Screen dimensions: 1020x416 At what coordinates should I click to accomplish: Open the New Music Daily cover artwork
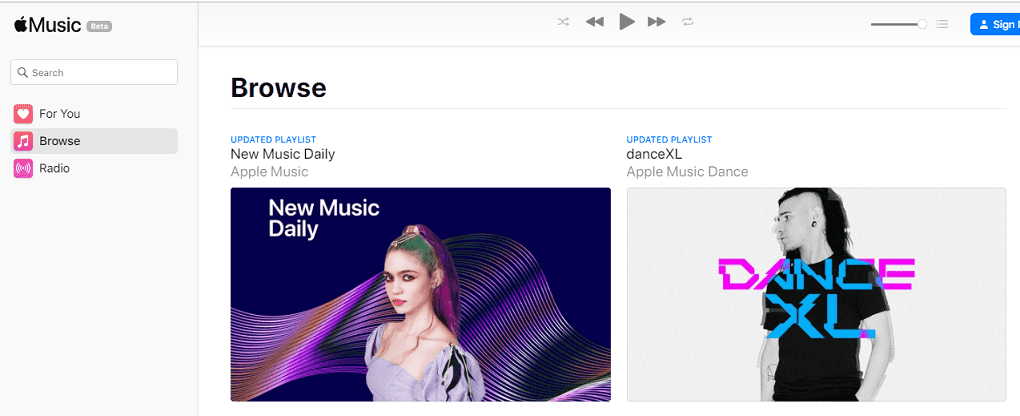(420, 294)
